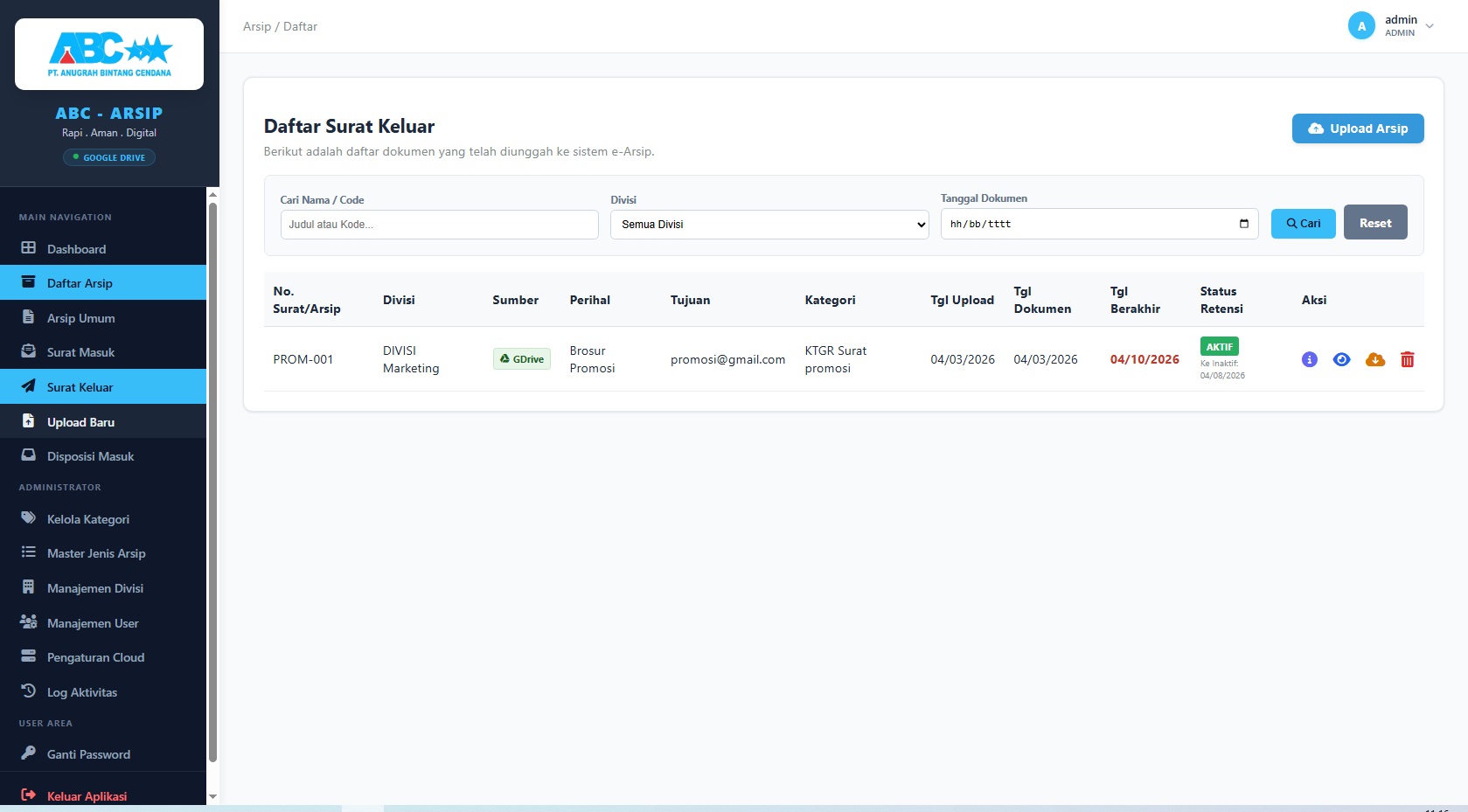The height and width of the screenshot is (812, 1468).
Task: Open Master Jenis Arsip page
Action: (x=103, y=552)
